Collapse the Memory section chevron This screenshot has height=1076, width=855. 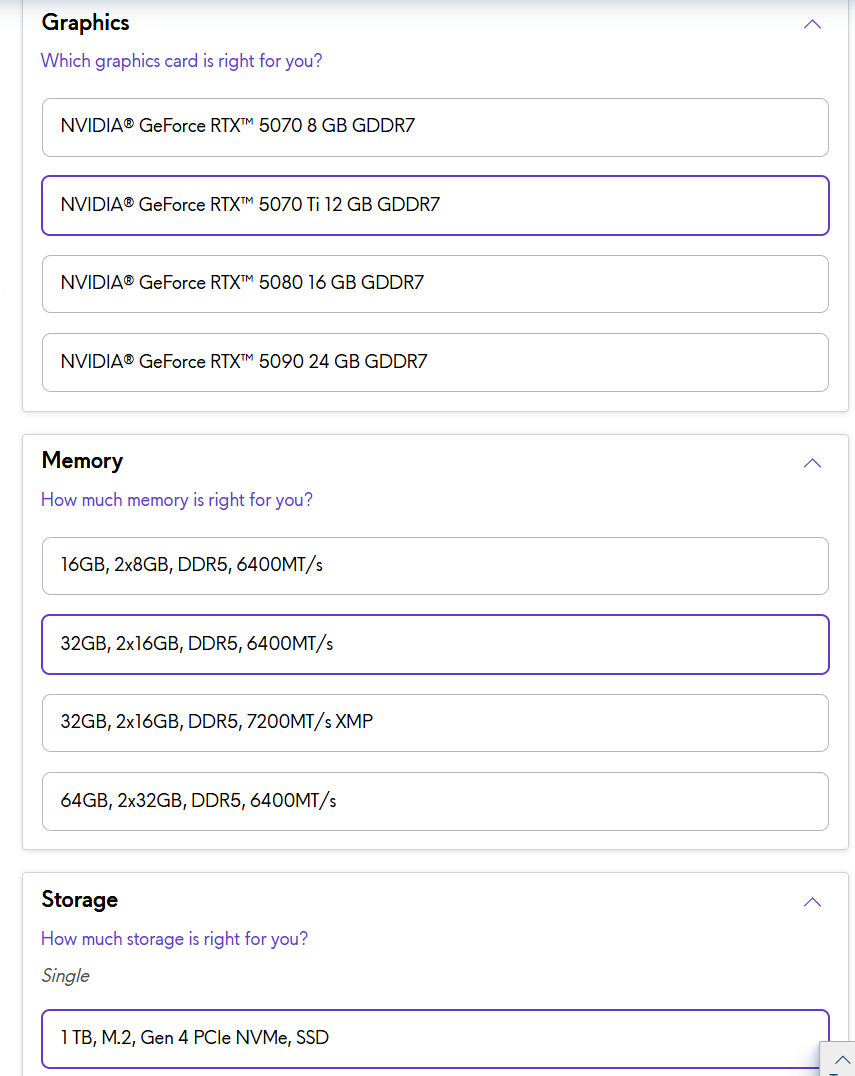point(812,463)
